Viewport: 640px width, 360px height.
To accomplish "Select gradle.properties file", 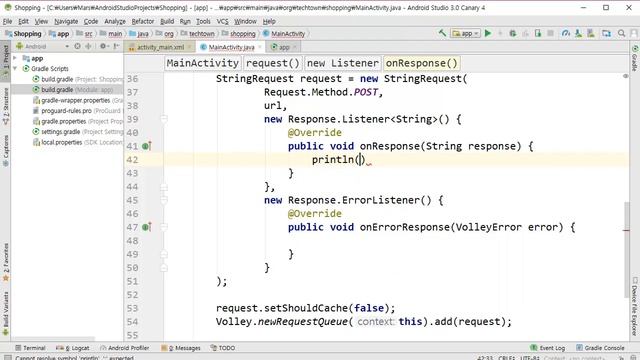I will (78, 122).
